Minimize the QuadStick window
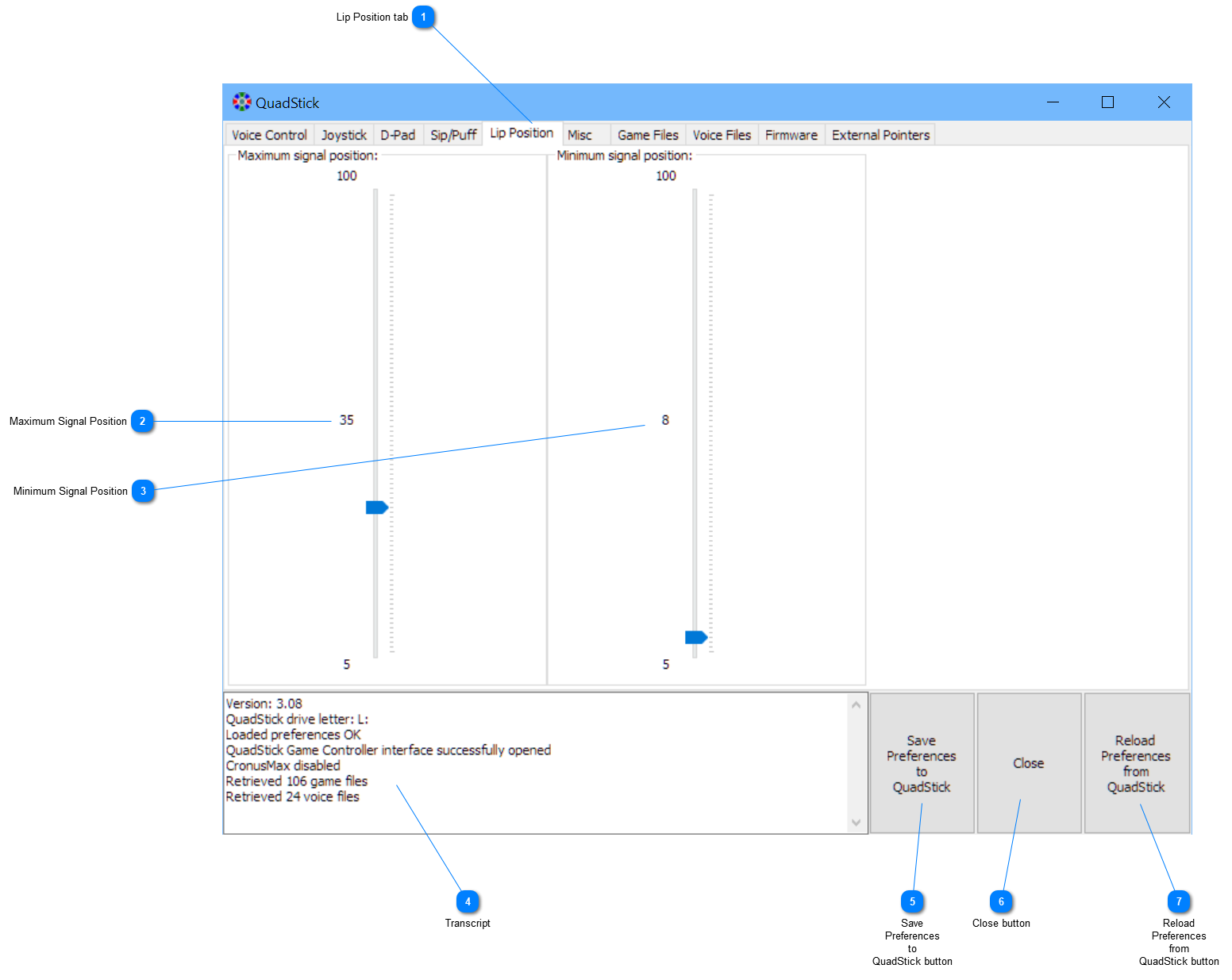The image size is (1232, 980). click(1053, 102)
